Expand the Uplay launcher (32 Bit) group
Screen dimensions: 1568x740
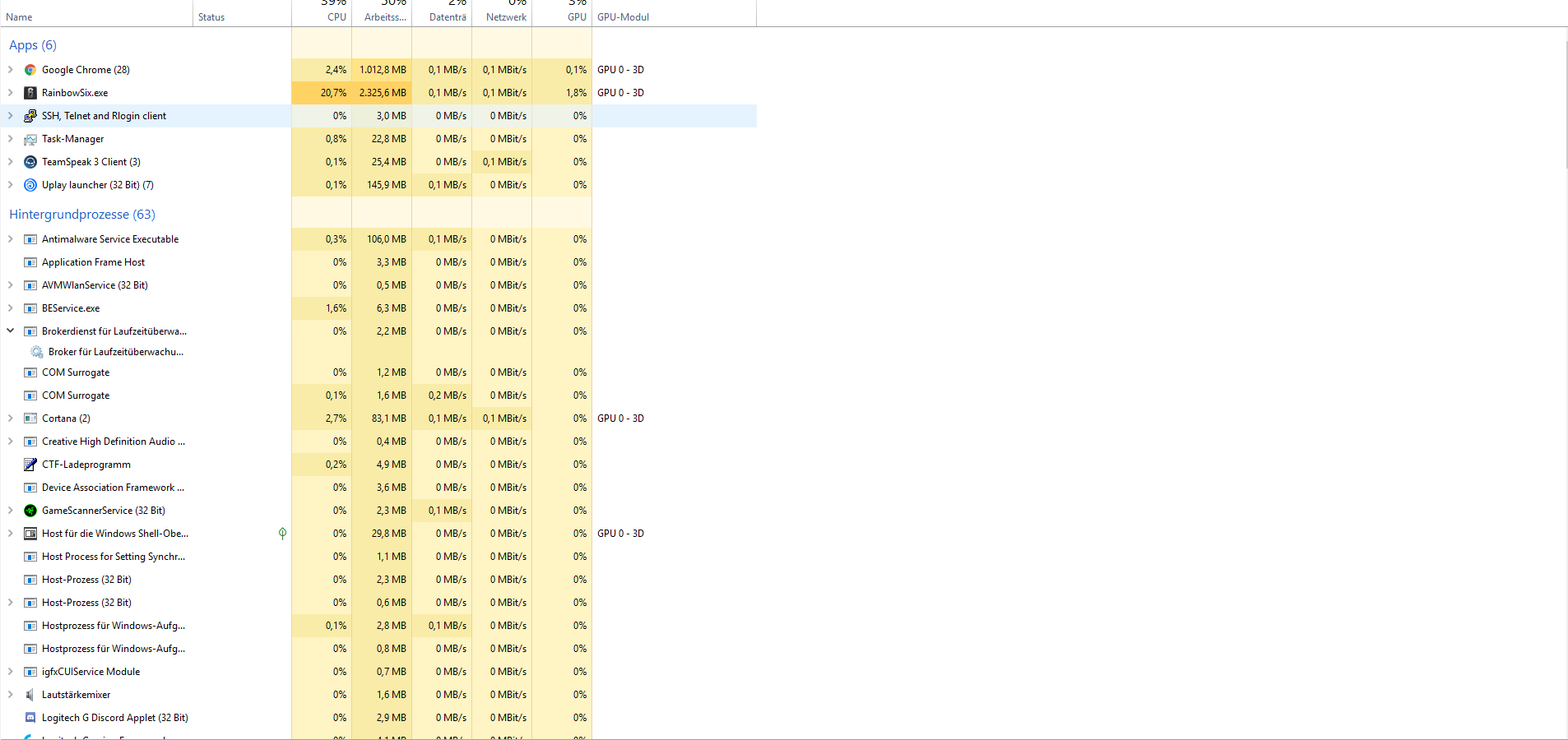click(11, 185)
